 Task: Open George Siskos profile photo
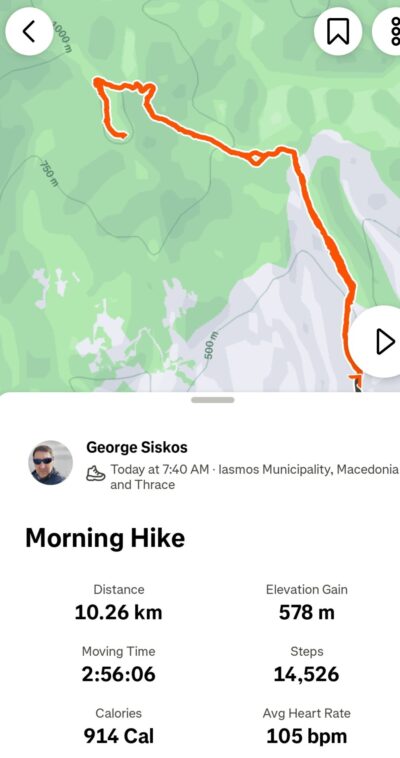coord(50,463)
